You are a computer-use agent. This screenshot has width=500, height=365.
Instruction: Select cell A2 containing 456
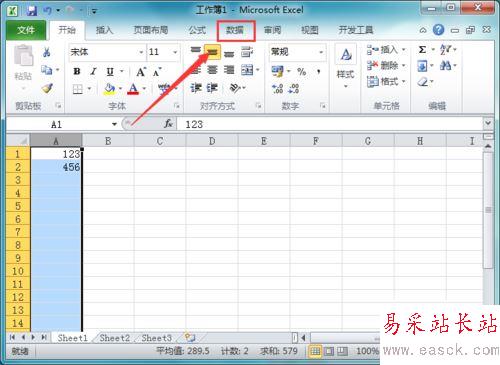[56, 167]
